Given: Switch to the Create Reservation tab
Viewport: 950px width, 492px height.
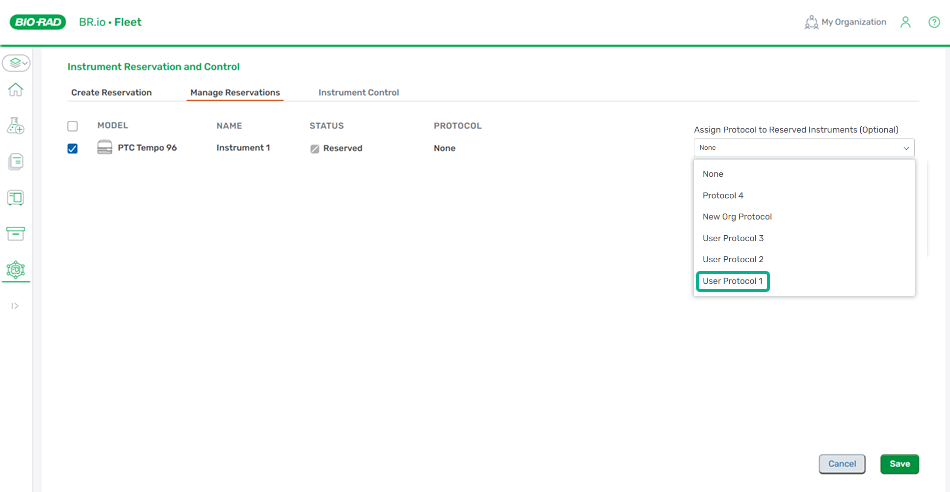Looking at the screenshot, I should click(111, 93).
